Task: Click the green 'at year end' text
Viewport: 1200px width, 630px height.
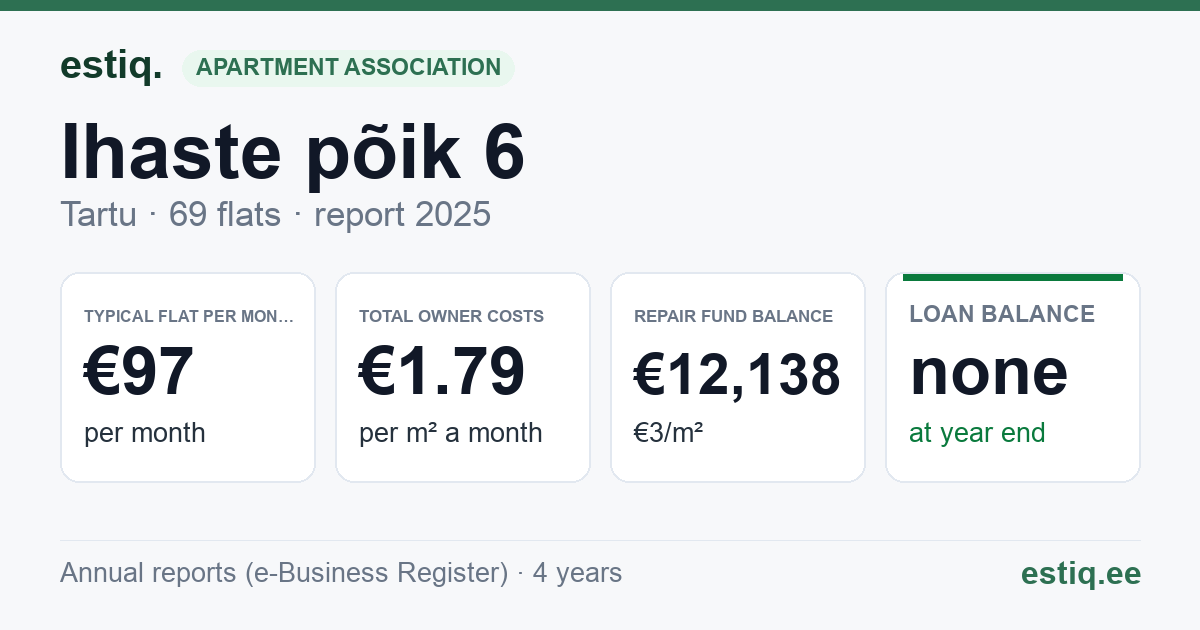Action: (x=977, y=433)
